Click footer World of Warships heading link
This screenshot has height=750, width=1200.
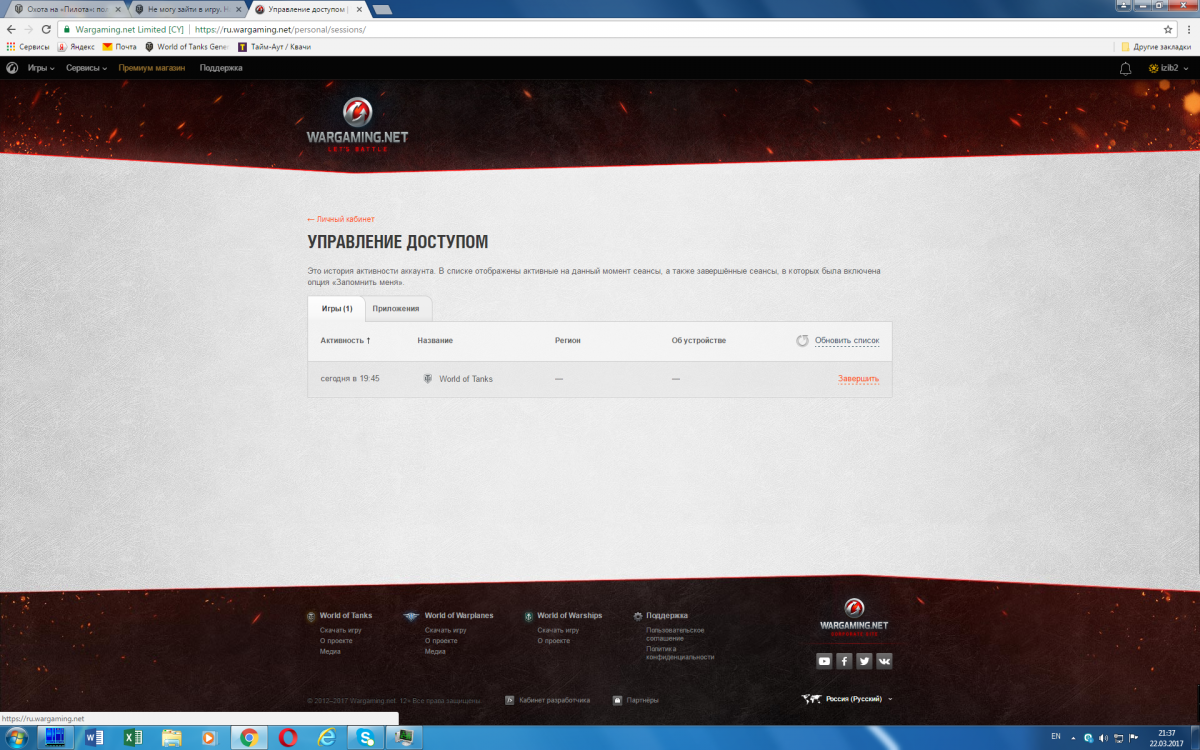569,616
